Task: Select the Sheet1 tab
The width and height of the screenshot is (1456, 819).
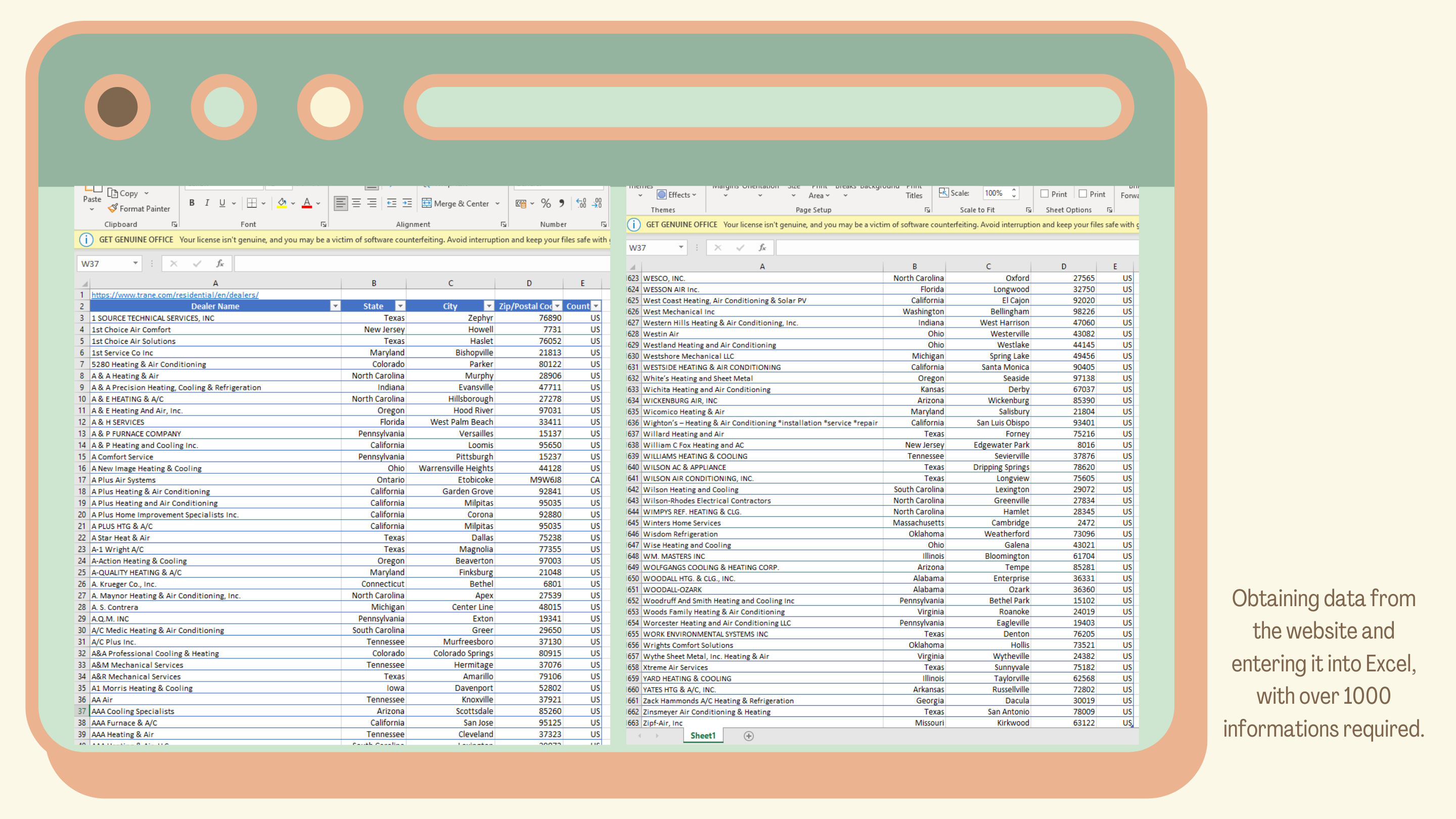Action: click(x=703, y=736)
